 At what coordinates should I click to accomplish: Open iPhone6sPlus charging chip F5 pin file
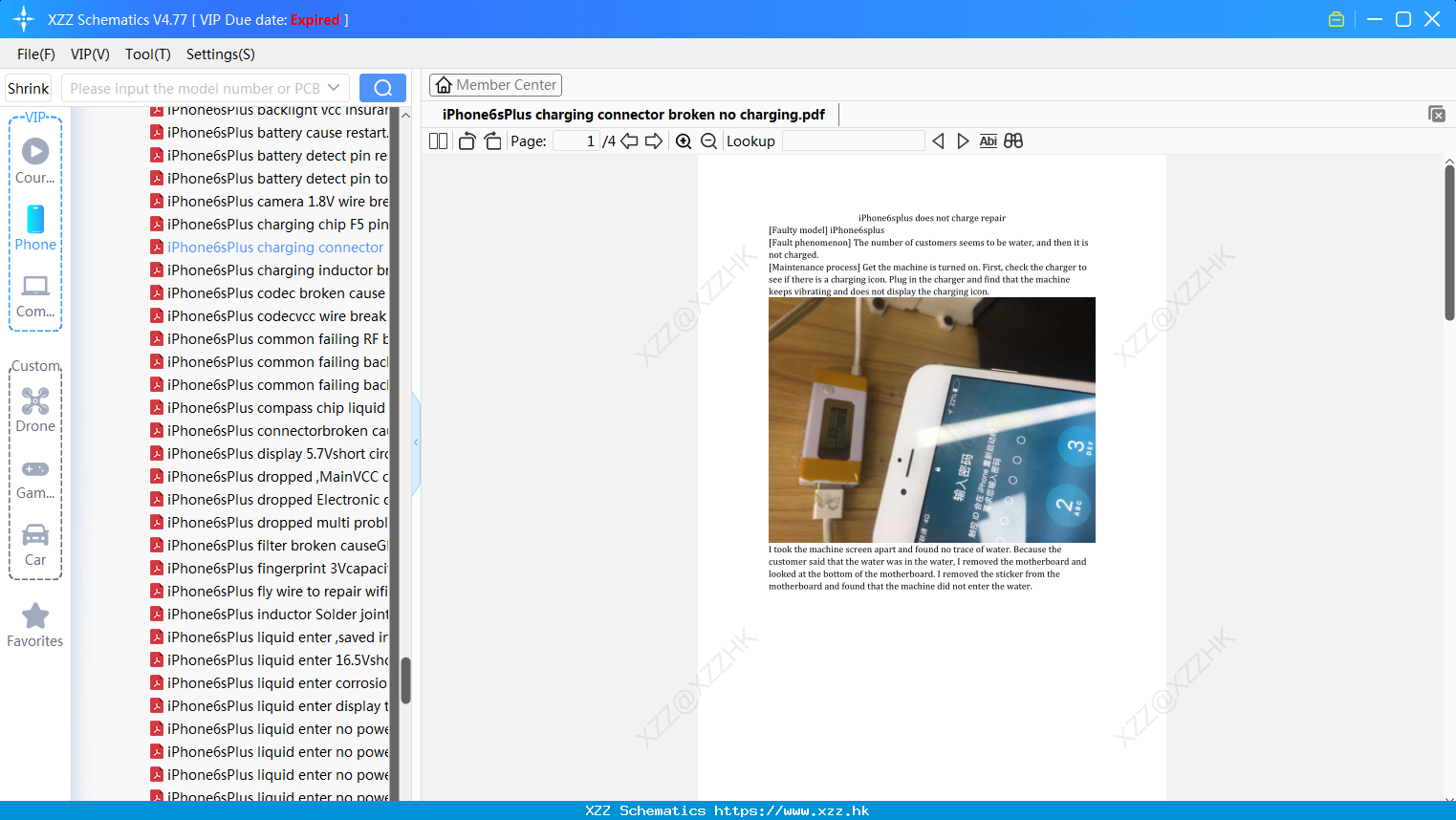point(269,225)
